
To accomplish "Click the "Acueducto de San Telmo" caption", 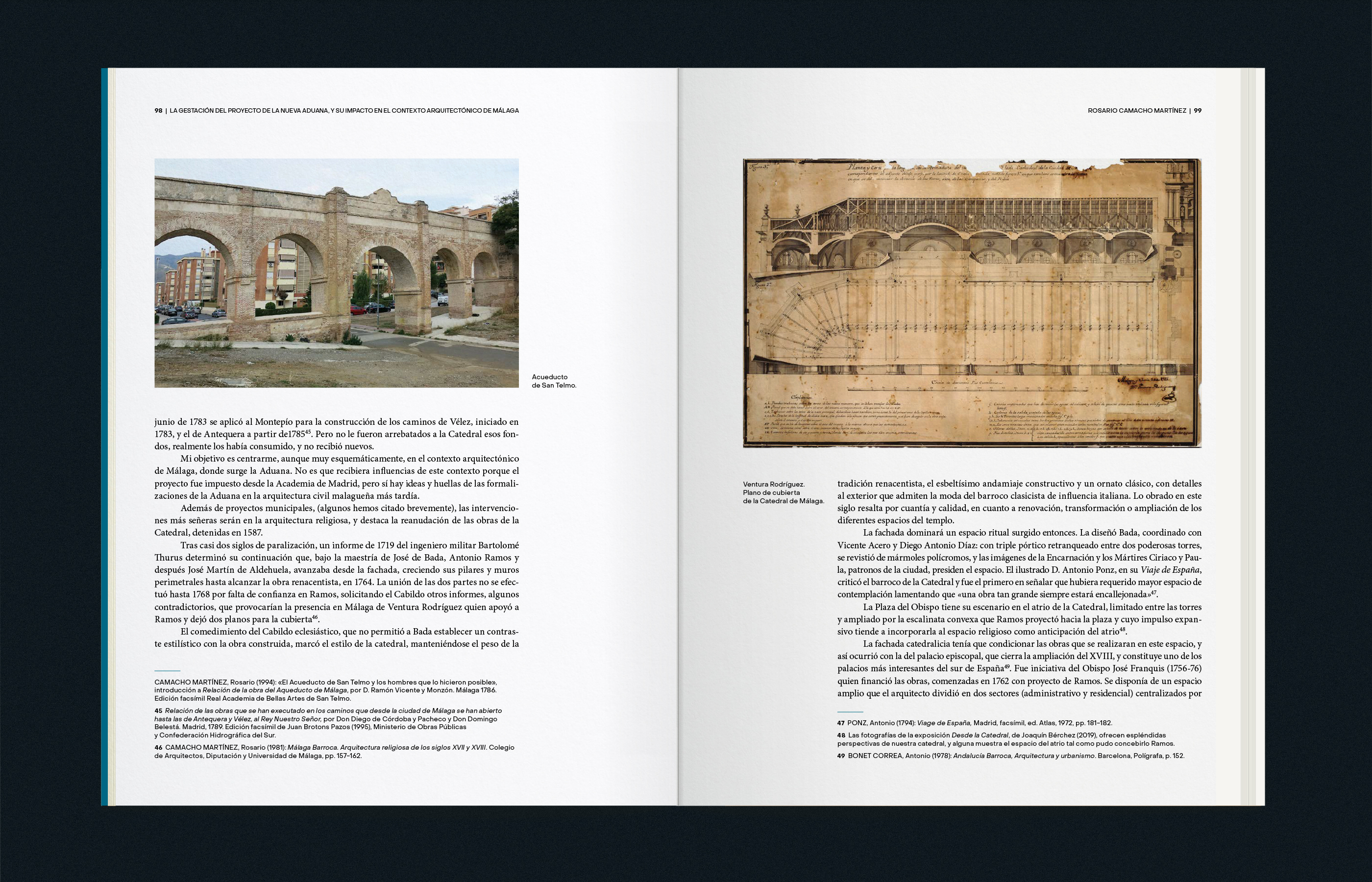I will [x=553, y=381].
